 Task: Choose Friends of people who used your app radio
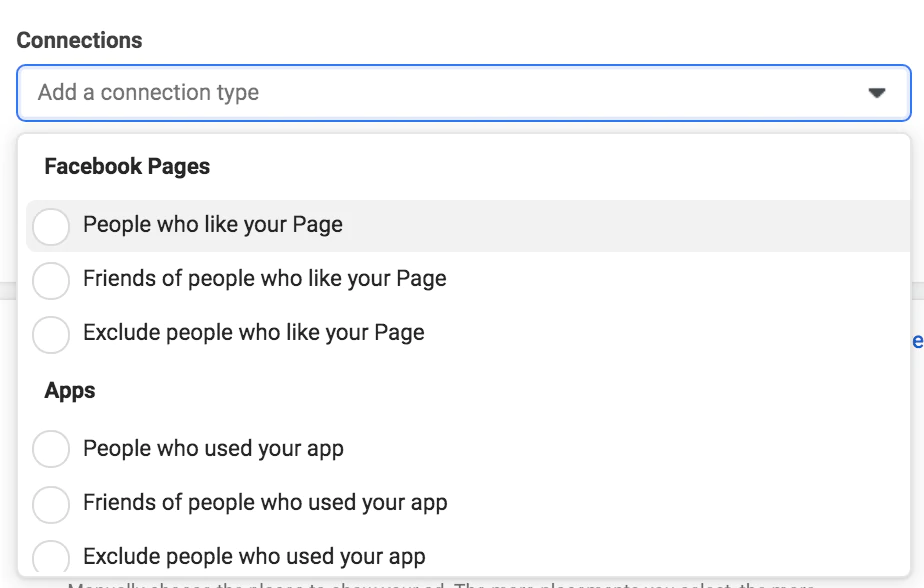tap(51, 503)
